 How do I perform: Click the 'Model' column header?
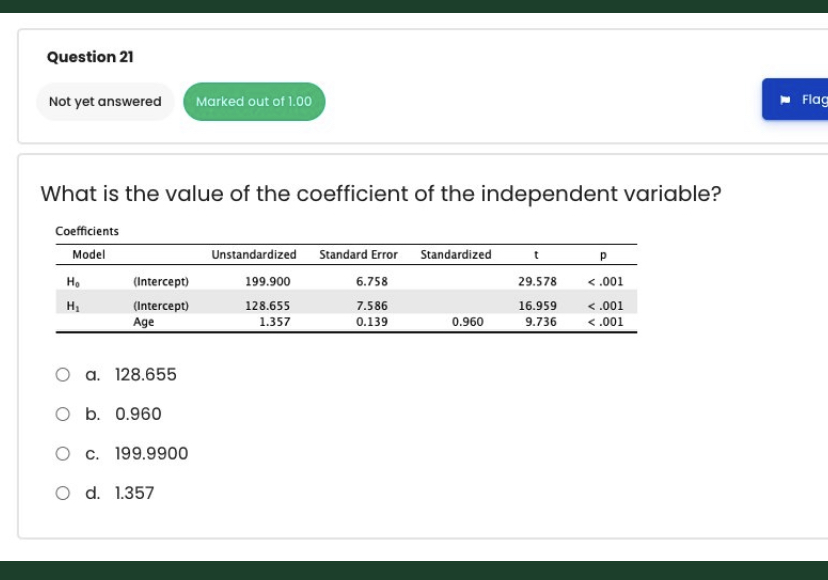(89, 255)
